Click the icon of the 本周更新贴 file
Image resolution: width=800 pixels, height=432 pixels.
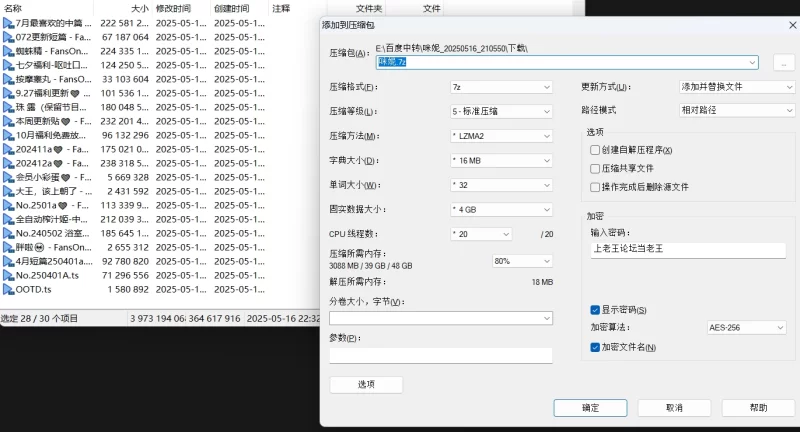click(8, 121)
